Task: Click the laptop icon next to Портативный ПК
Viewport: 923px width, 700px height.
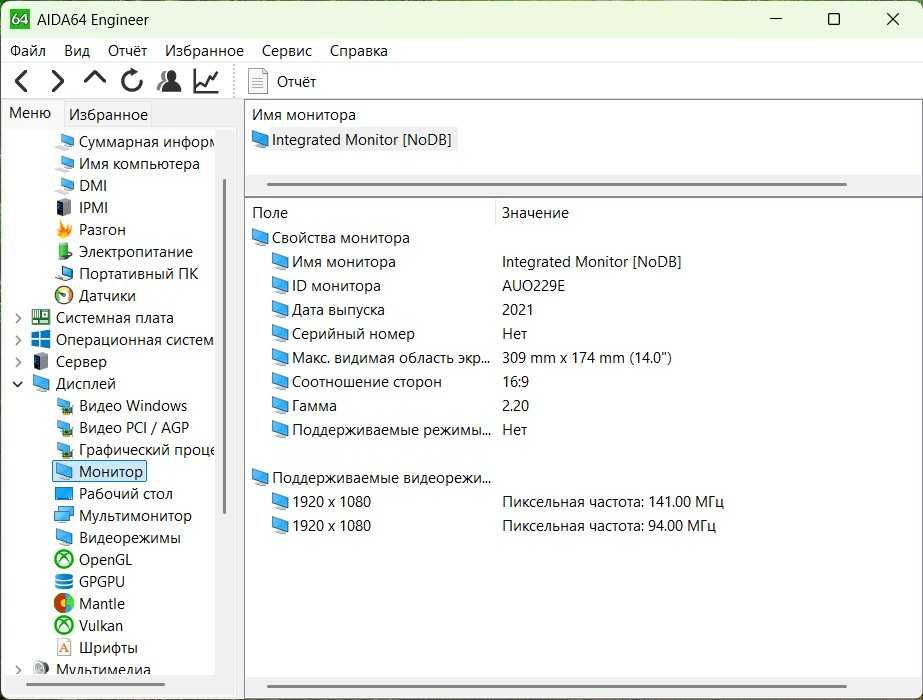Action: click(x=64, y=274)
